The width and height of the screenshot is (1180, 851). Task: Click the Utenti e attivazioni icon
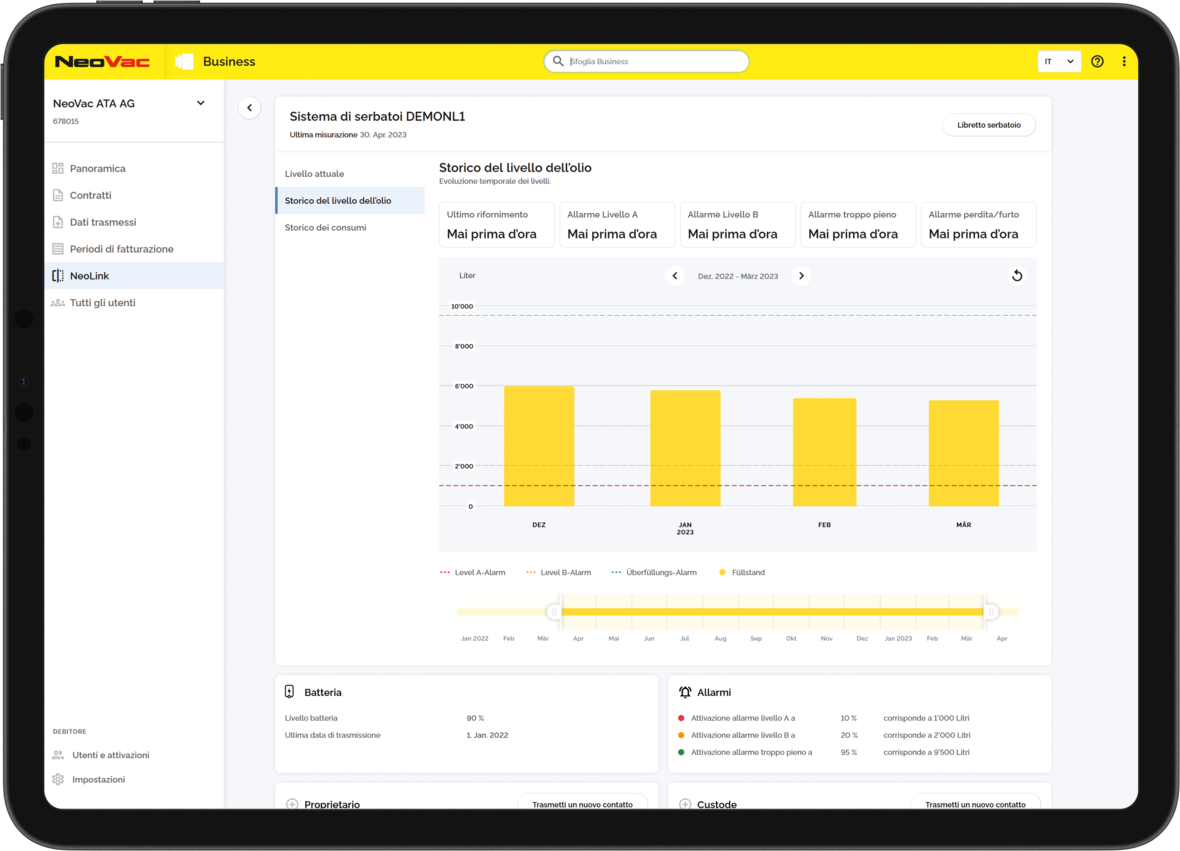point(59,755)
